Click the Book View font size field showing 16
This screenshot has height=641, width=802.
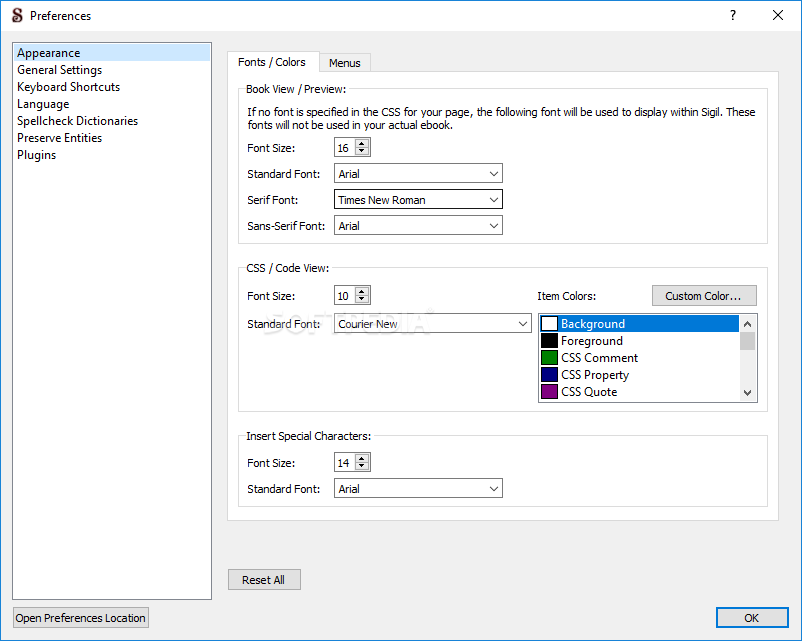[x=345, y=147]
